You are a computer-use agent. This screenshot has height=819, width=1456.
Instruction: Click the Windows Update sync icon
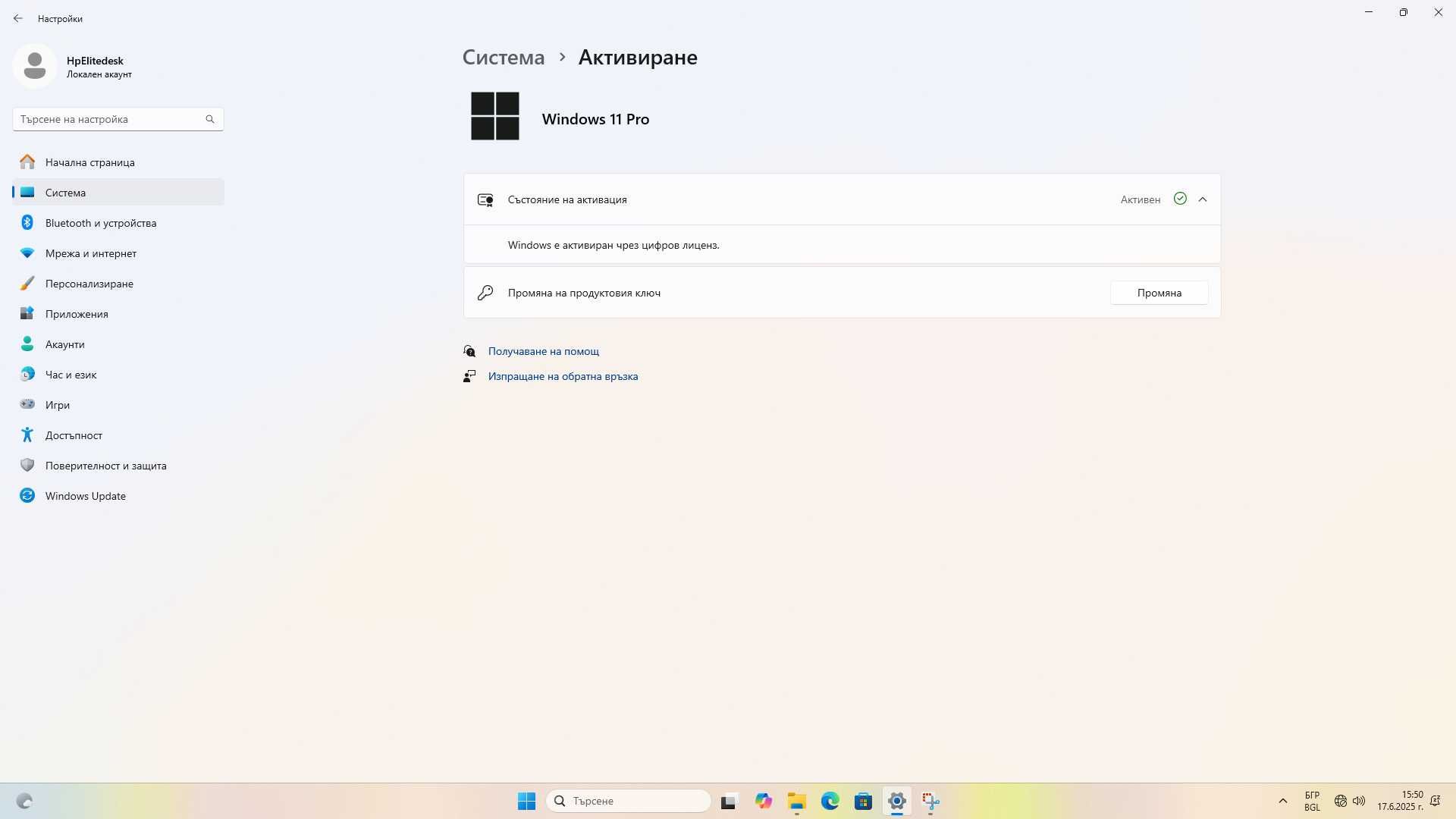[x=27, y=495]
